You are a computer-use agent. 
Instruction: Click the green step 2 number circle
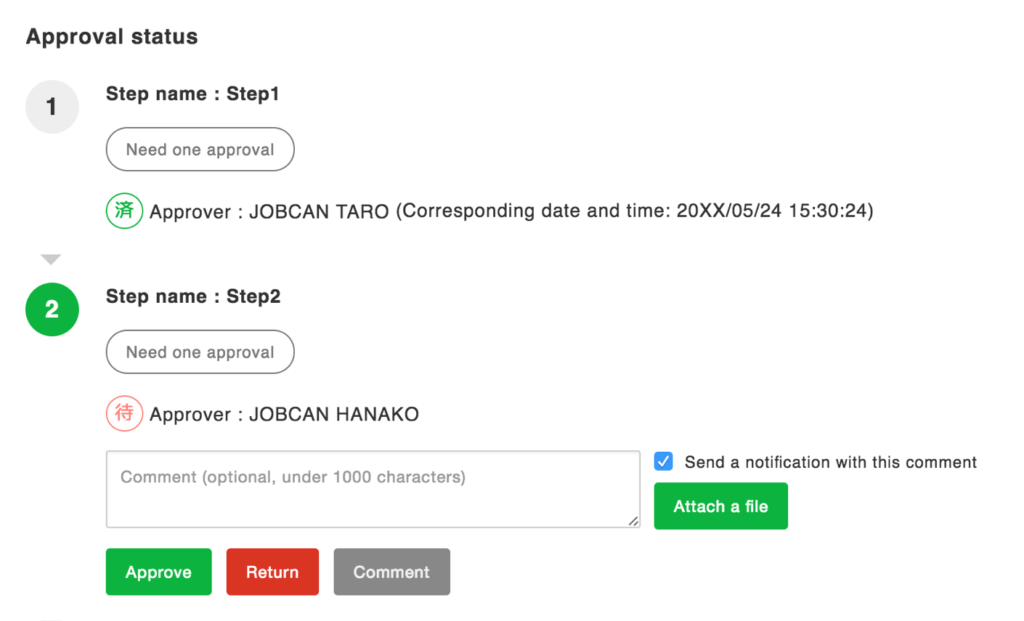(52, 310)
